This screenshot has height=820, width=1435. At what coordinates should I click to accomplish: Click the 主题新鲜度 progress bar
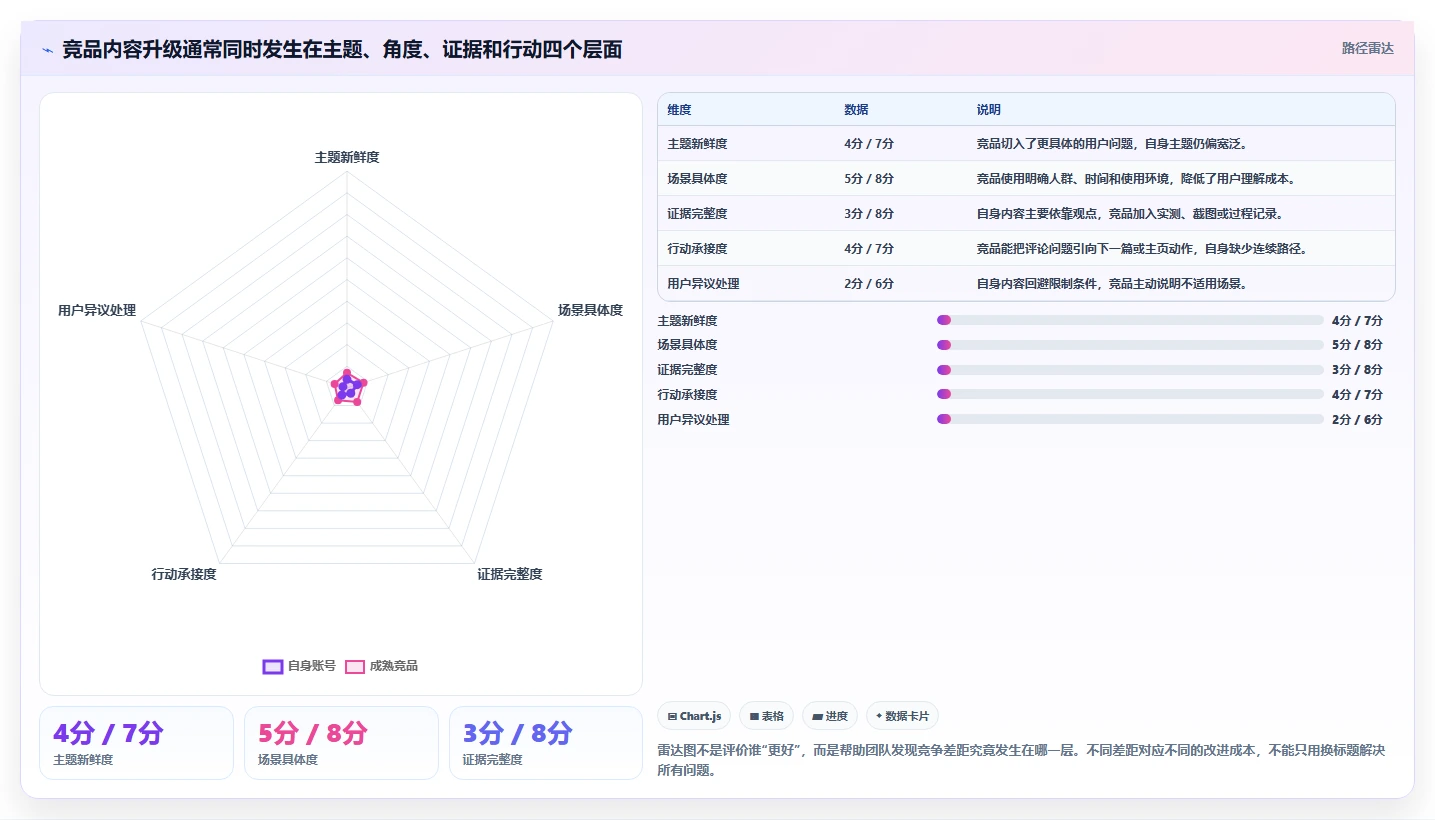(1130, 320)
